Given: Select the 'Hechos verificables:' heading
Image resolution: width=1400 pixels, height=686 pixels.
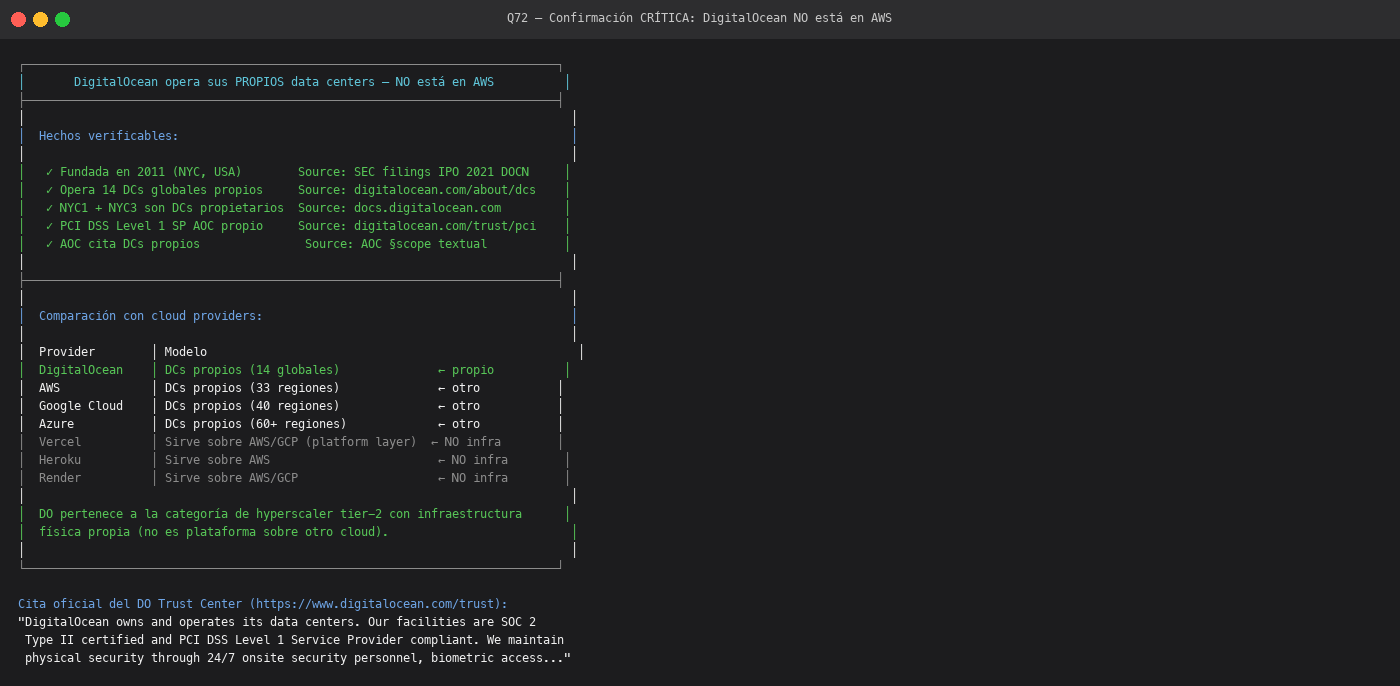Looking at the screenshot, I should click(109, 136).
